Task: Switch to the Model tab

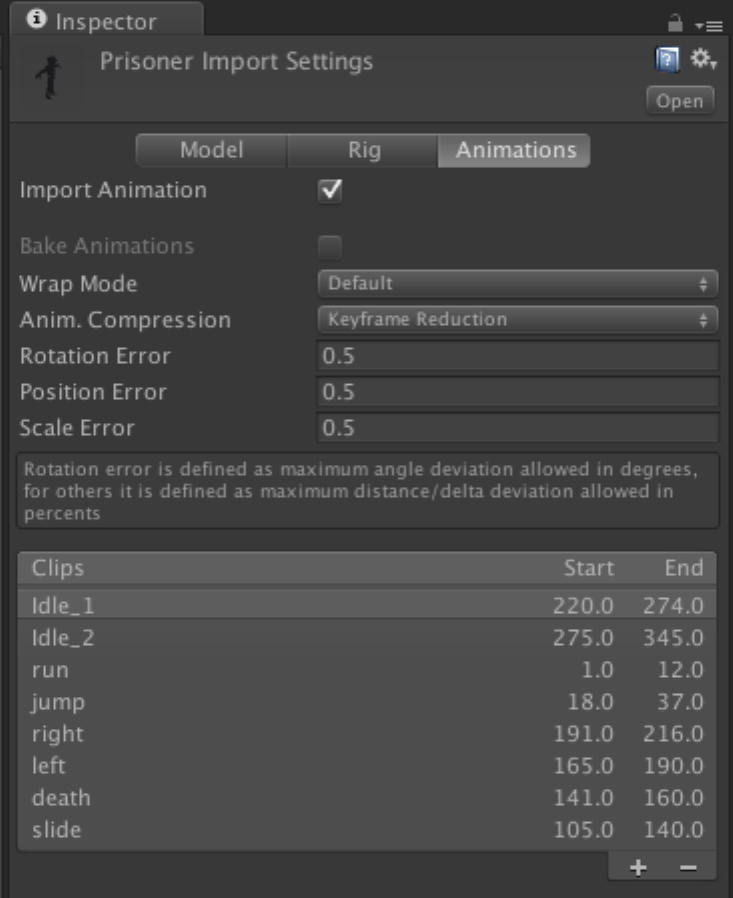Action: tap(211, 151)
